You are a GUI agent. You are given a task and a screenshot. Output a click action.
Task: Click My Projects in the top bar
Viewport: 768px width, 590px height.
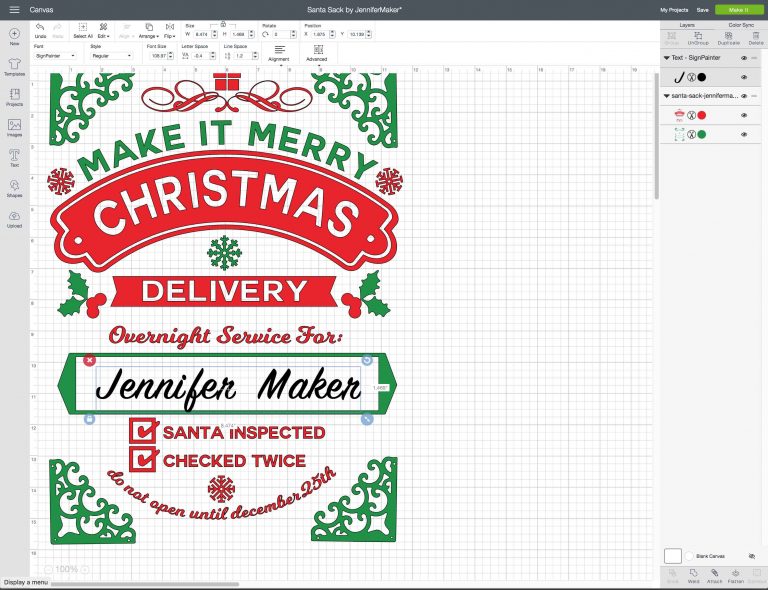(674, 10)
